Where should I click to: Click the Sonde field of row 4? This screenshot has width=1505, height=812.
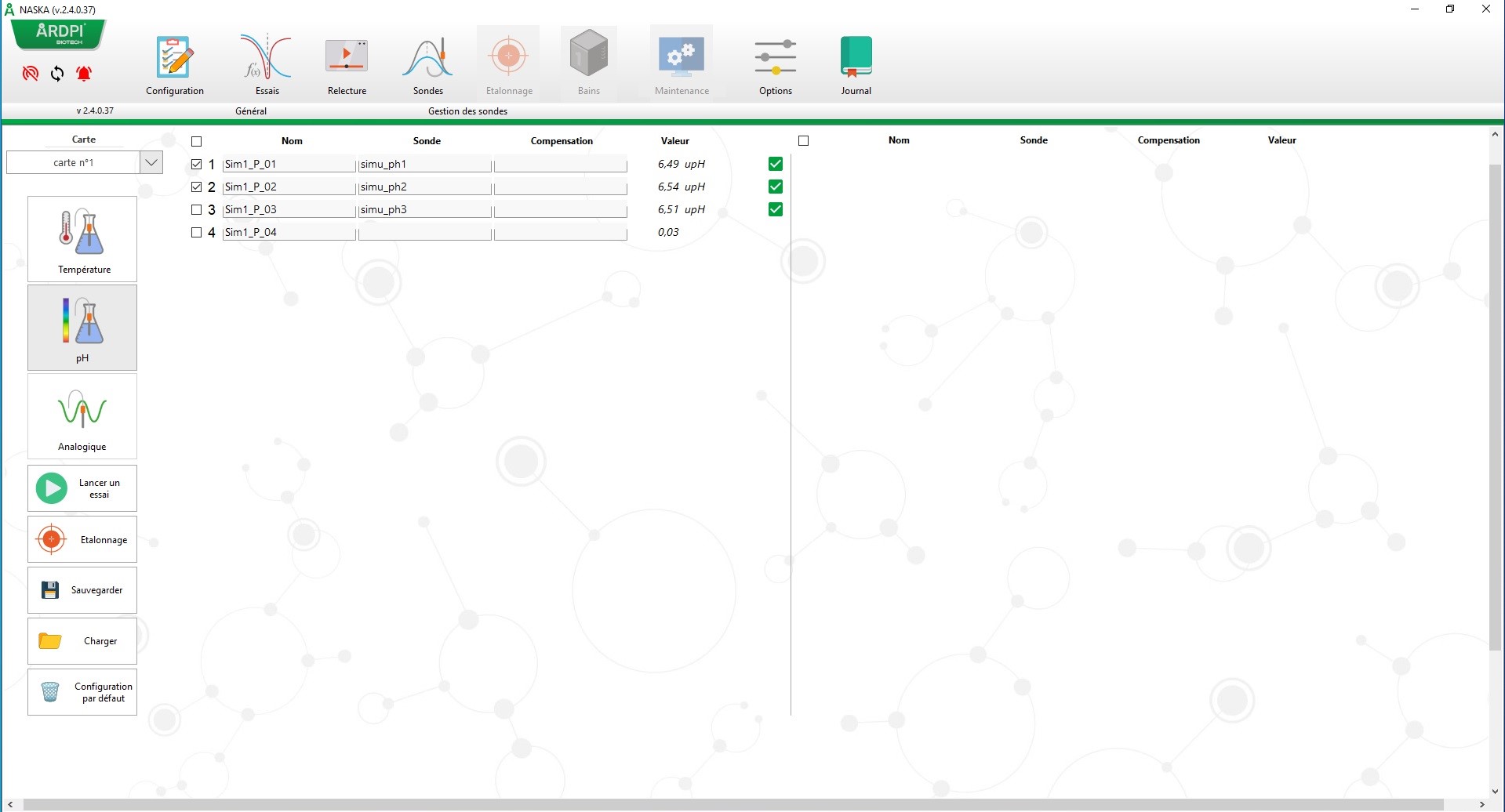coord(424,233)
